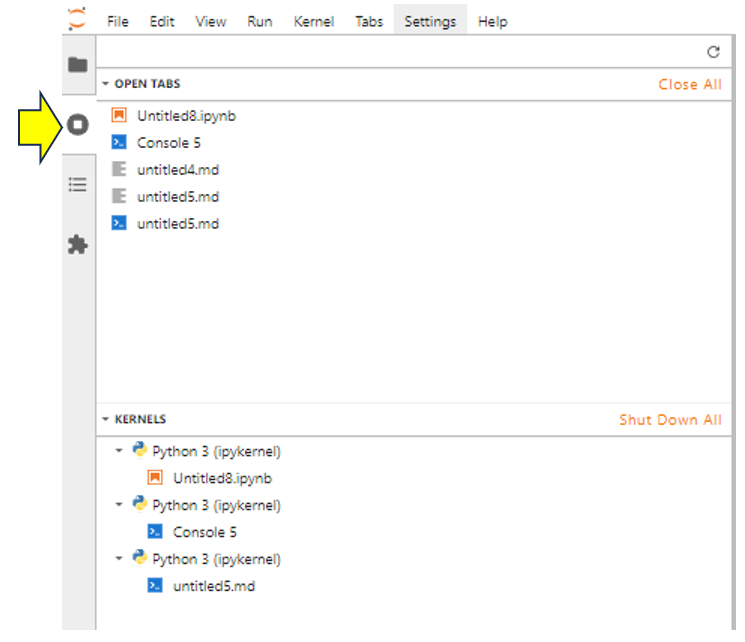Open the Run menu

point(259,21)
